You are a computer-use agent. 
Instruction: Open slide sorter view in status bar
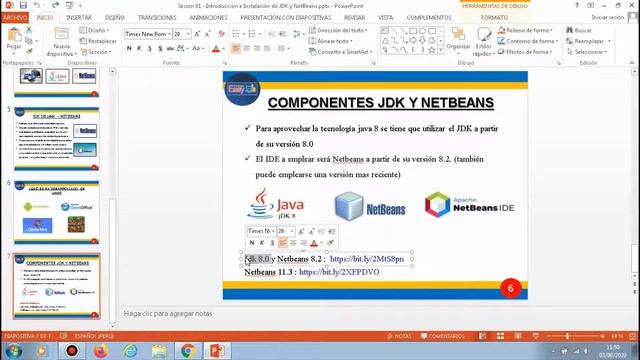point(500,336)
